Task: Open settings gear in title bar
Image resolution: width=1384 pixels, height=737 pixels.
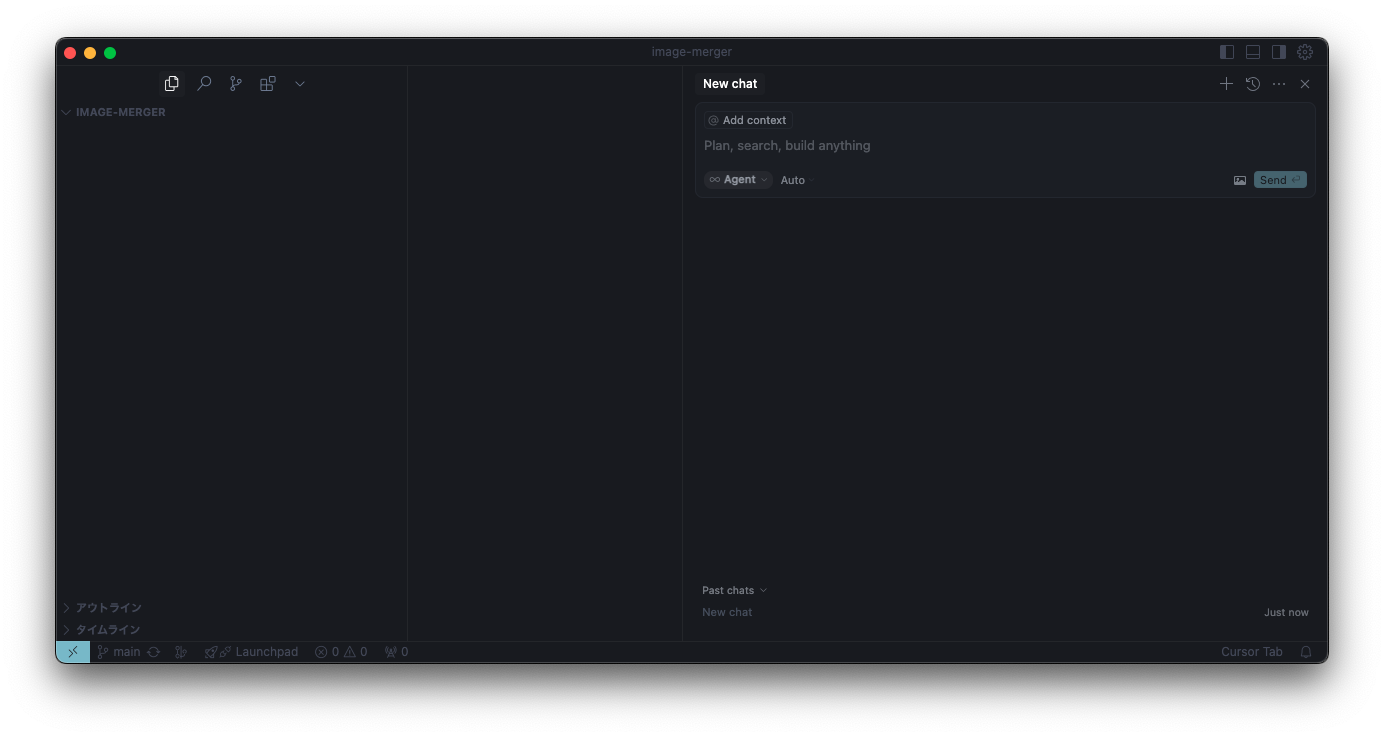Action: tap(1305, 52)
